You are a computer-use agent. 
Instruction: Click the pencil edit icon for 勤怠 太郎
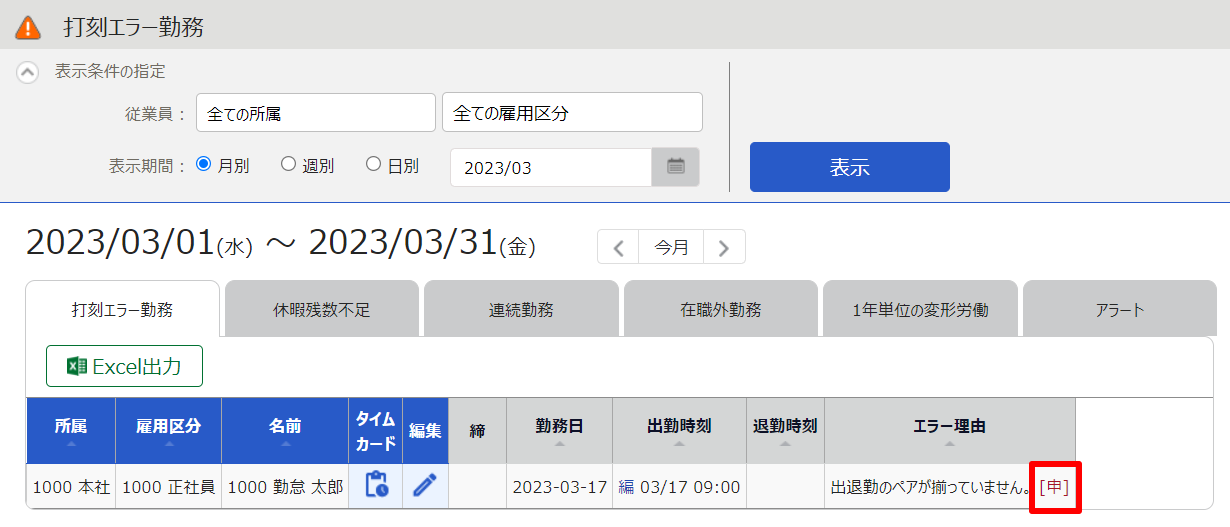click(x=425, y=486)
